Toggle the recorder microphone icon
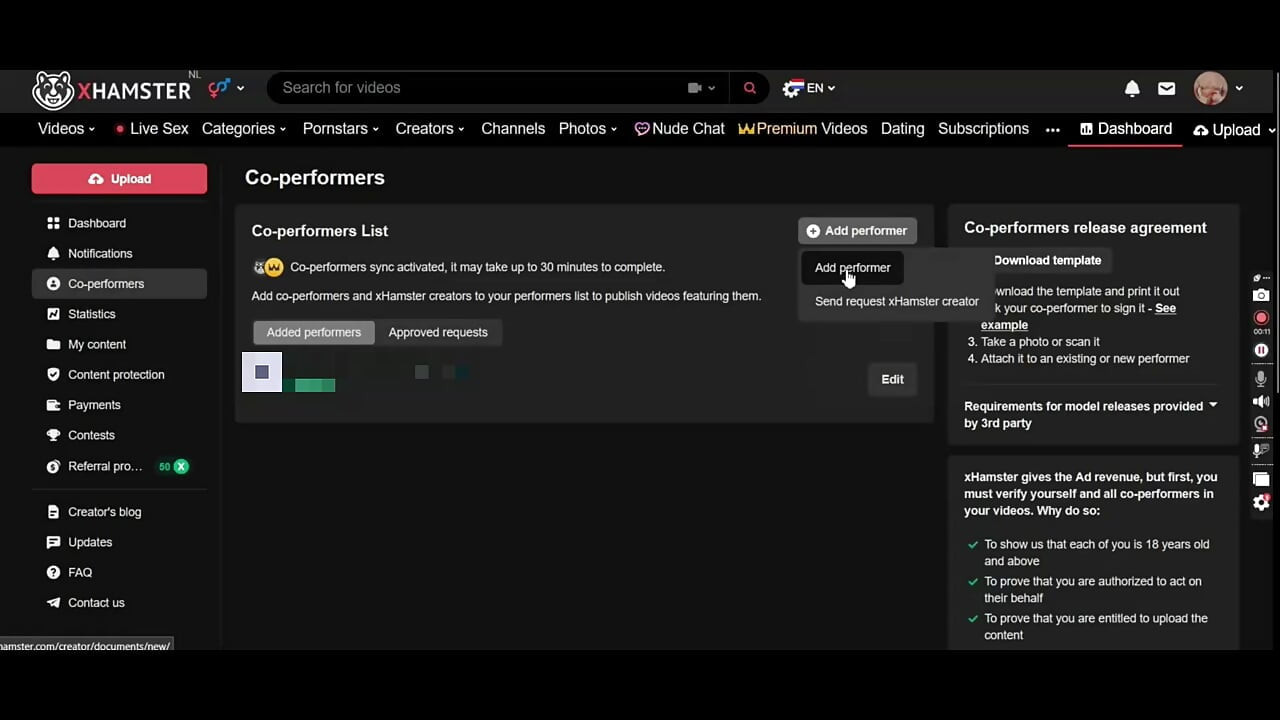Viewport: 1280px width, 720px height. click(x=1261, y=379)
